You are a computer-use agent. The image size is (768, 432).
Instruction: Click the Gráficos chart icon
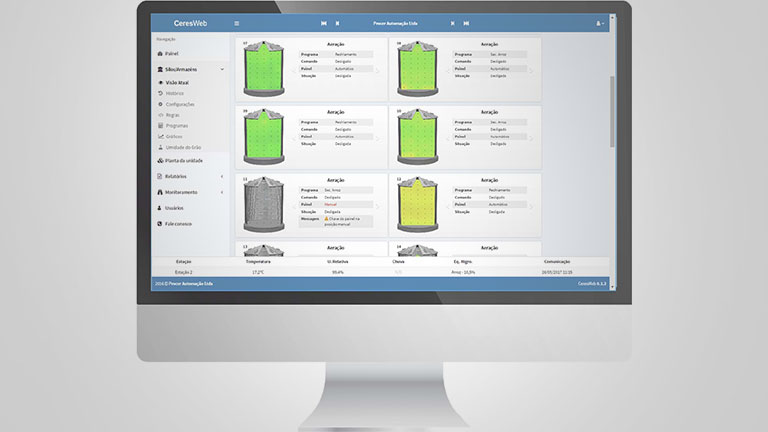160,137
